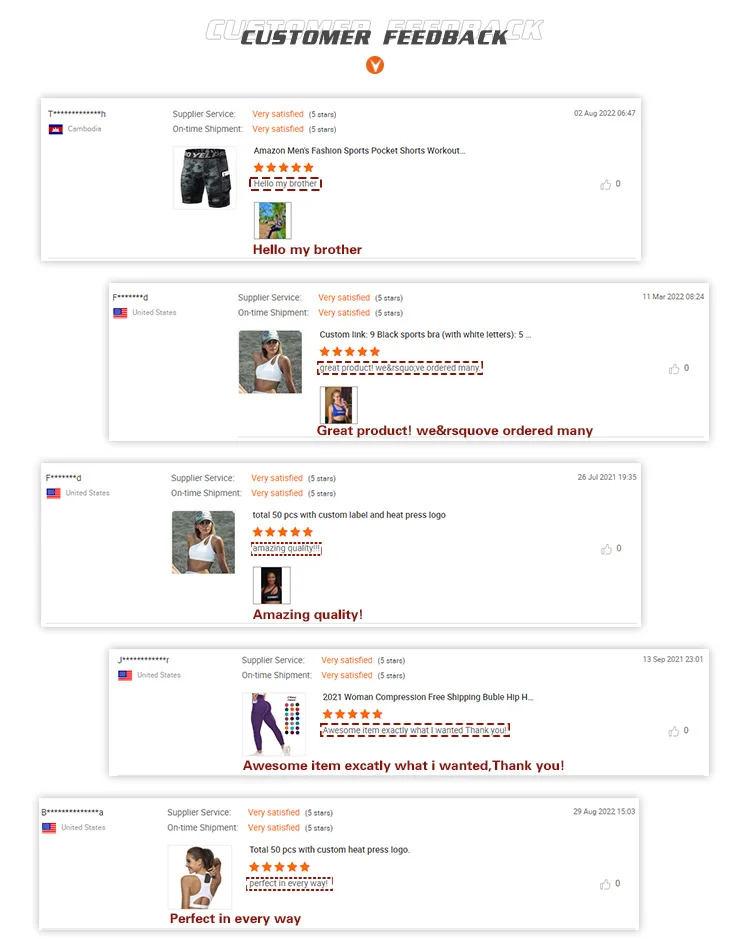Open the Custom link: 9 Black sports bra title
Screen dimensions: 750x939
[x=425, y=335]
